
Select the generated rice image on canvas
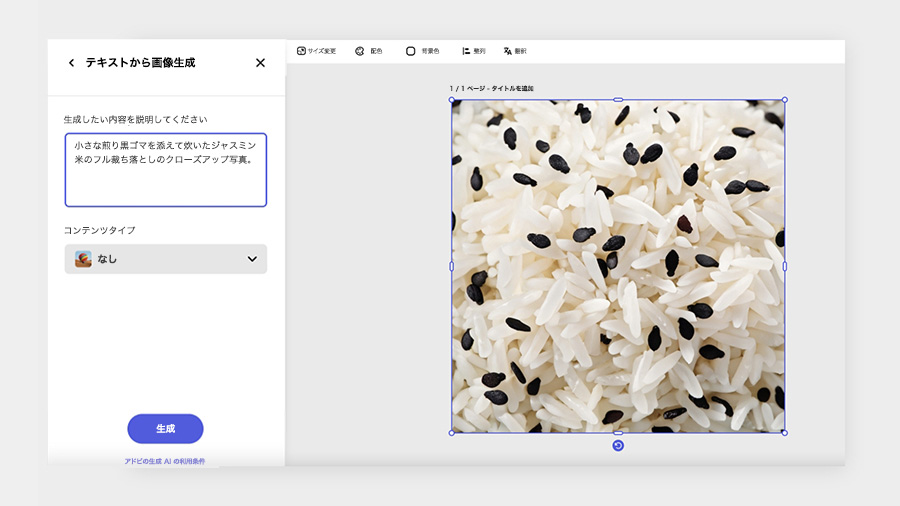(x=618, y=266)
